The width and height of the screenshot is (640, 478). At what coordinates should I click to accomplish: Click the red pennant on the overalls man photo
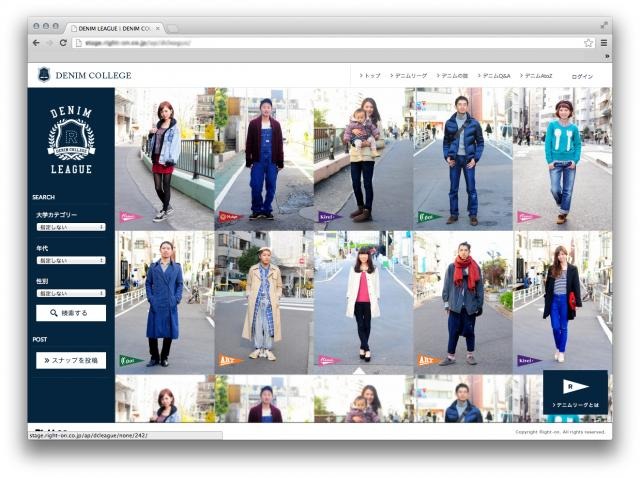[x=230, y=217]
